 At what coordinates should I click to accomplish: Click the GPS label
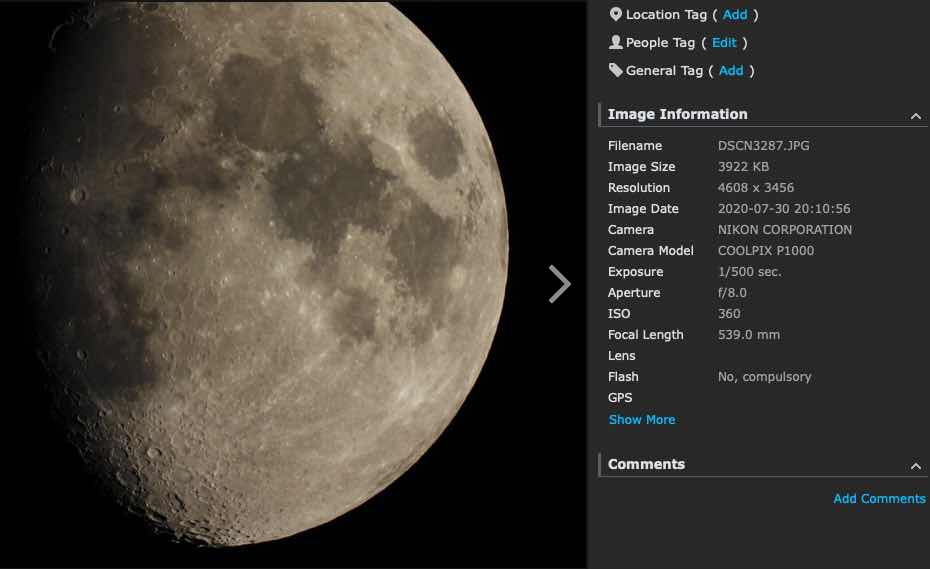[x=620, y=398]
